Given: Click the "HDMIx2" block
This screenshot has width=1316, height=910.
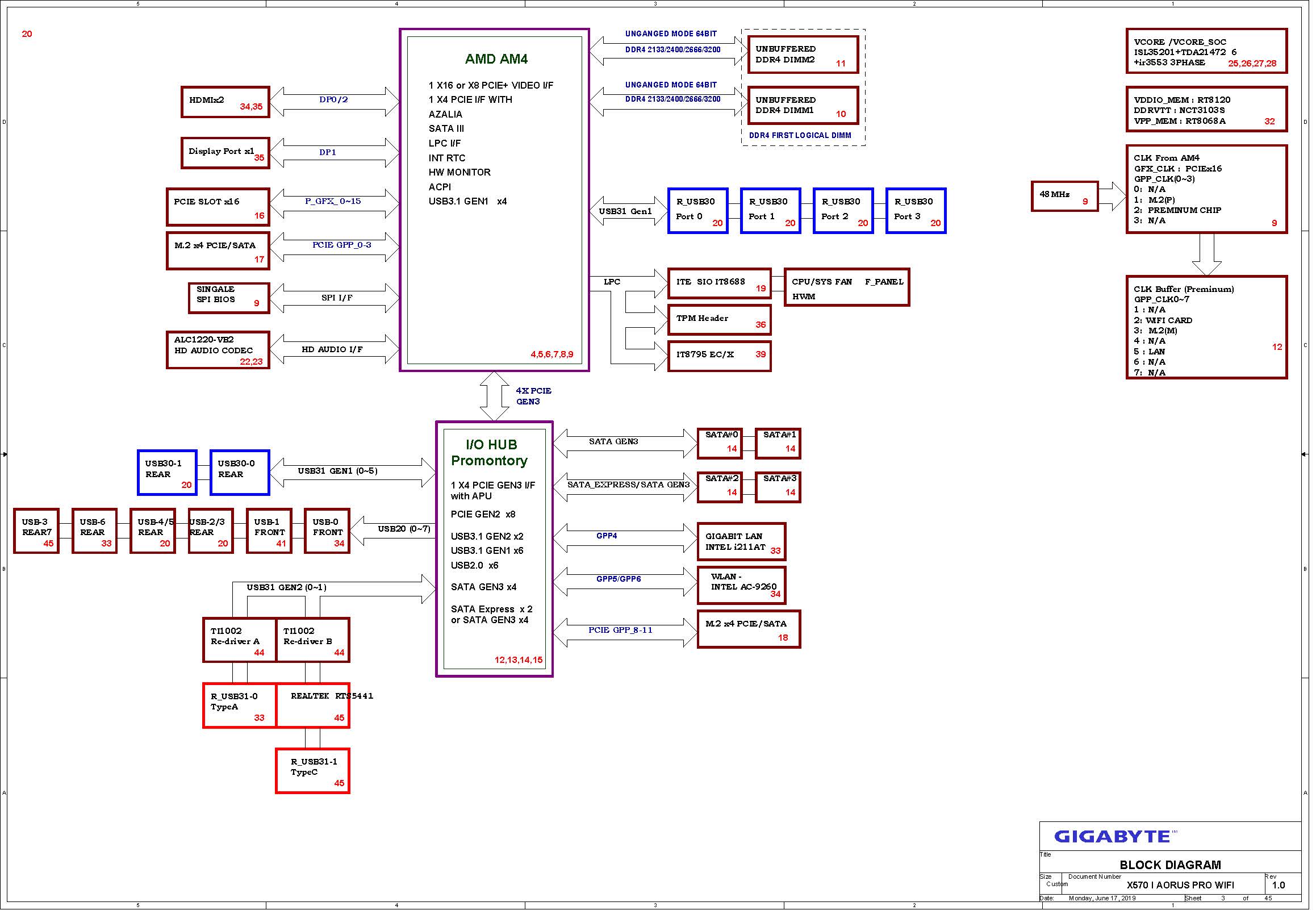Looking at the screenshot, I should 226,103.
